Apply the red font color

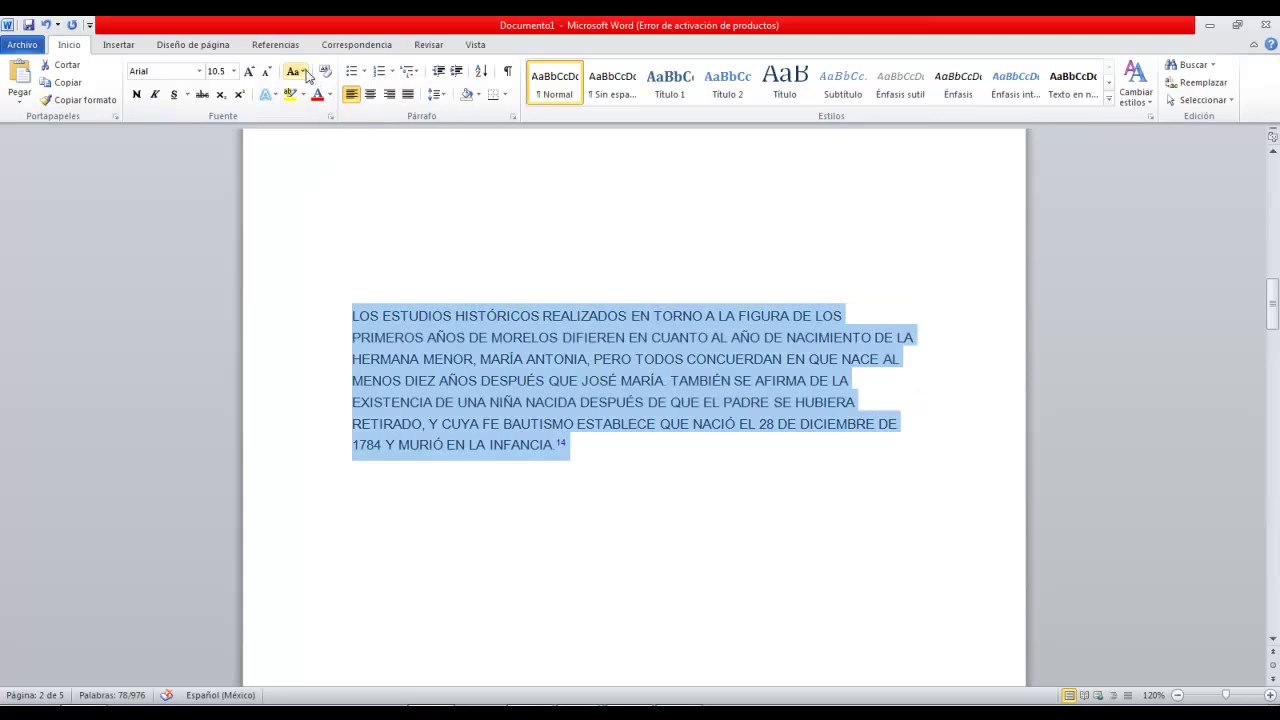[x=317, y=95]
